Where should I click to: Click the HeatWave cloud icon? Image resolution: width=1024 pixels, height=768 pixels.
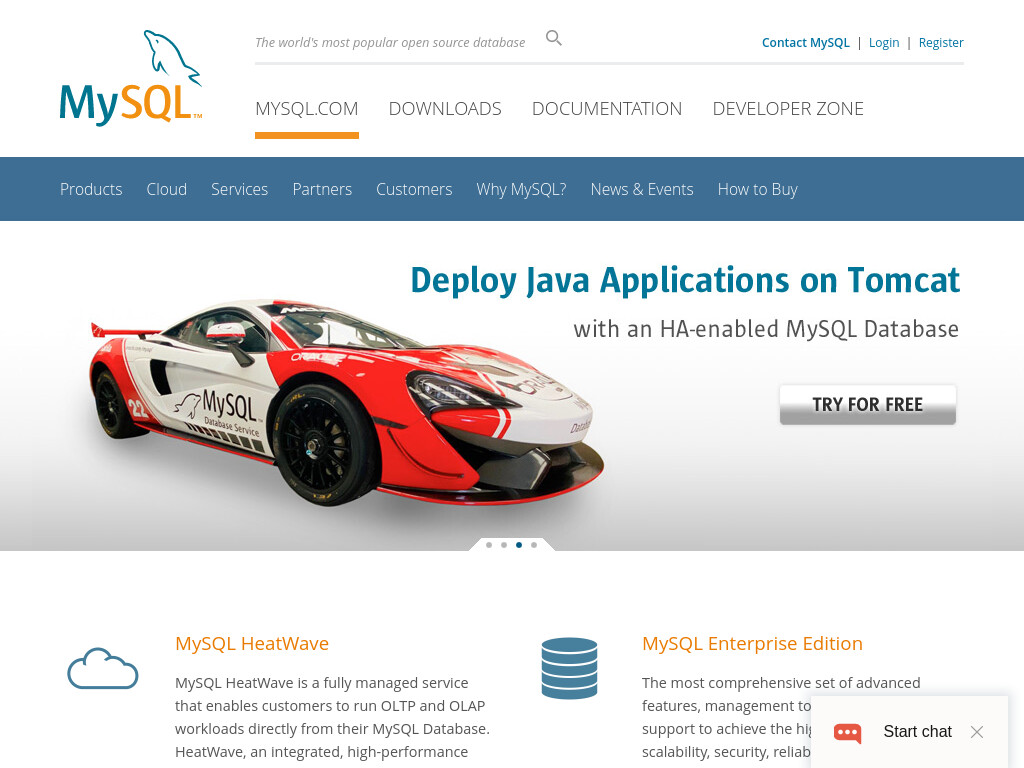click(x=103, y=669)
